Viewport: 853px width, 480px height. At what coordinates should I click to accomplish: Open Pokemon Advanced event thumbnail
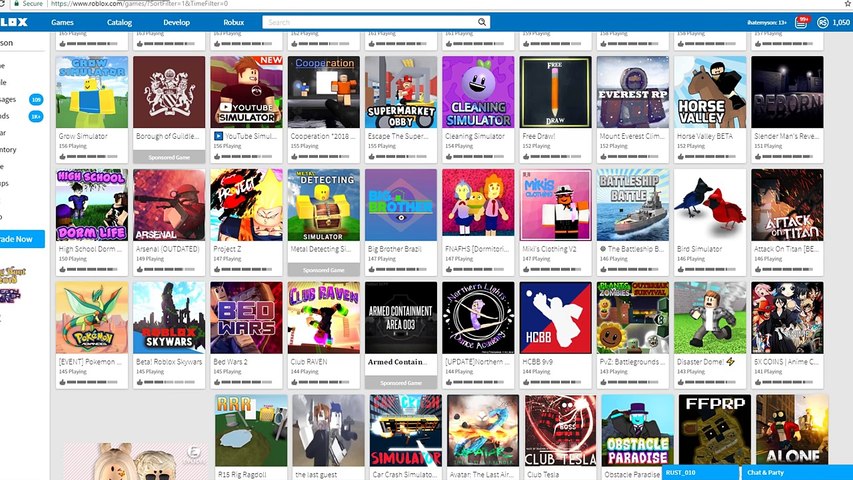coord(92,318)
